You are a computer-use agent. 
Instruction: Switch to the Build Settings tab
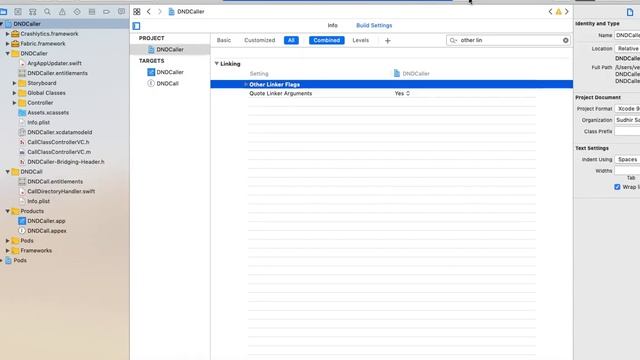(x=374, y=25)
